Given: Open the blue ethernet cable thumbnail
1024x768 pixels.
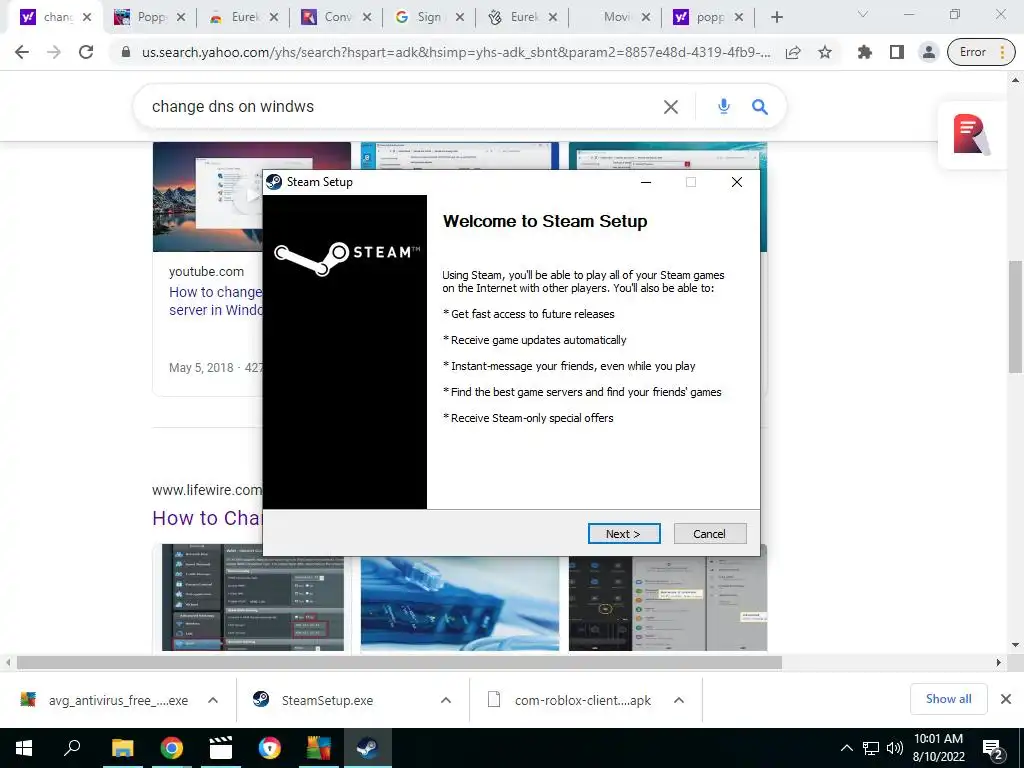Looking at the screenshot, I should click(x=460, y=603).
